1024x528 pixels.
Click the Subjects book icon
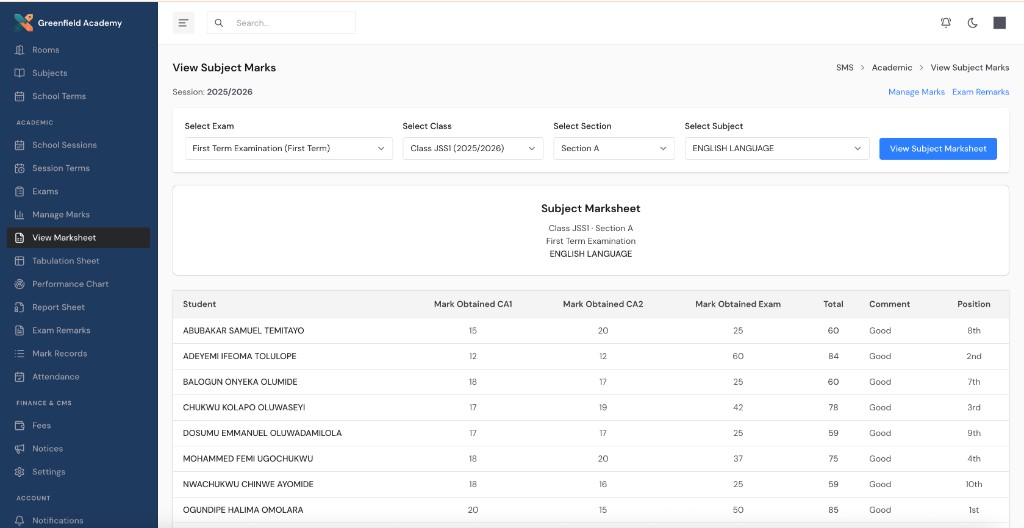[20, 73]
